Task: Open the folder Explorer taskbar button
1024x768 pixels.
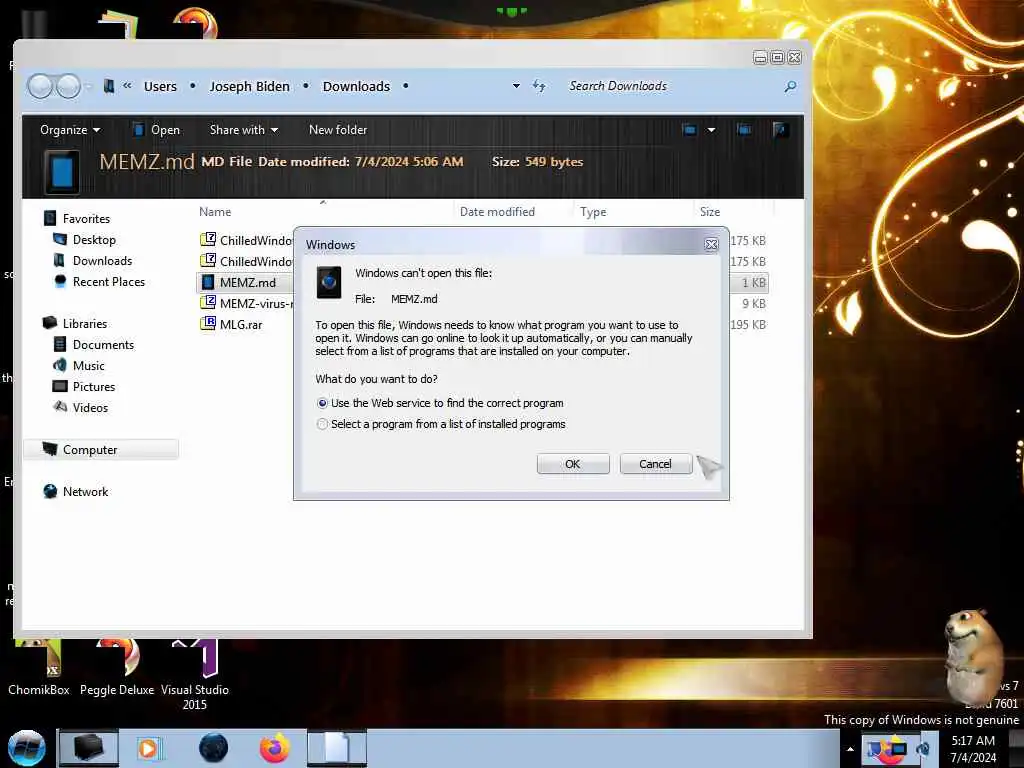Action: coord(88,748)
